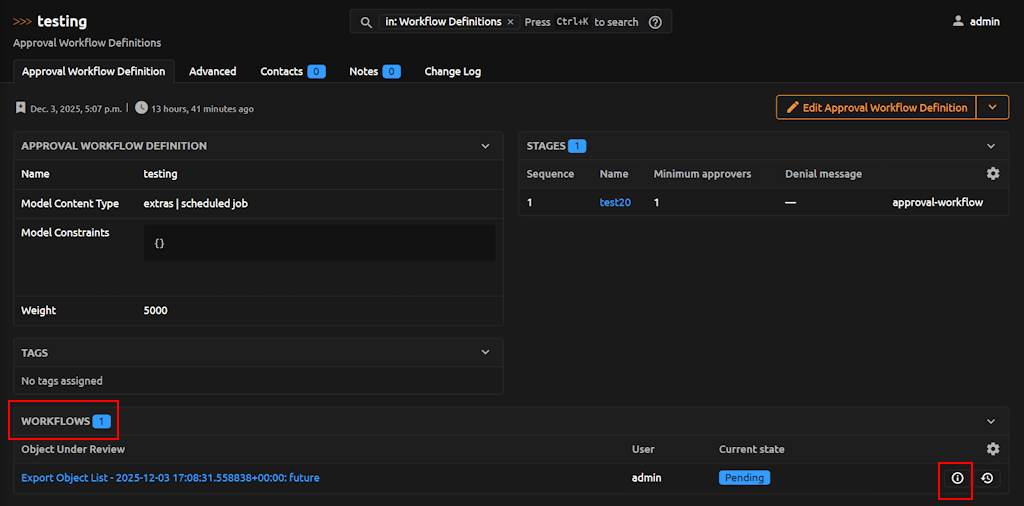Click the search magnifier icon
Image resolution: width=1024 pixels, height=506 pixels.
(366, 22)
